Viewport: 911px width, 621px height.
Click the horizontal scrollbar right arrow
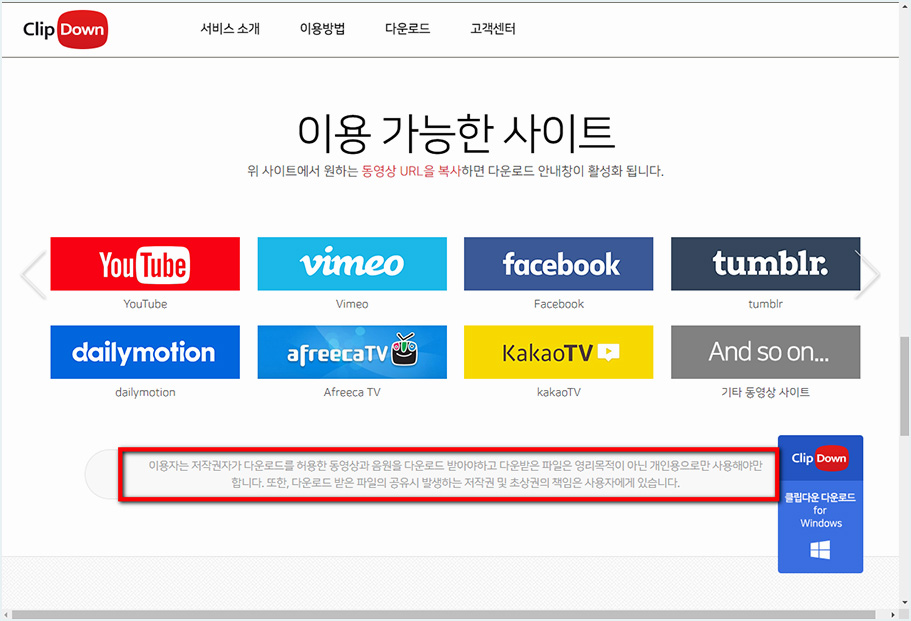tap(893, 615)
